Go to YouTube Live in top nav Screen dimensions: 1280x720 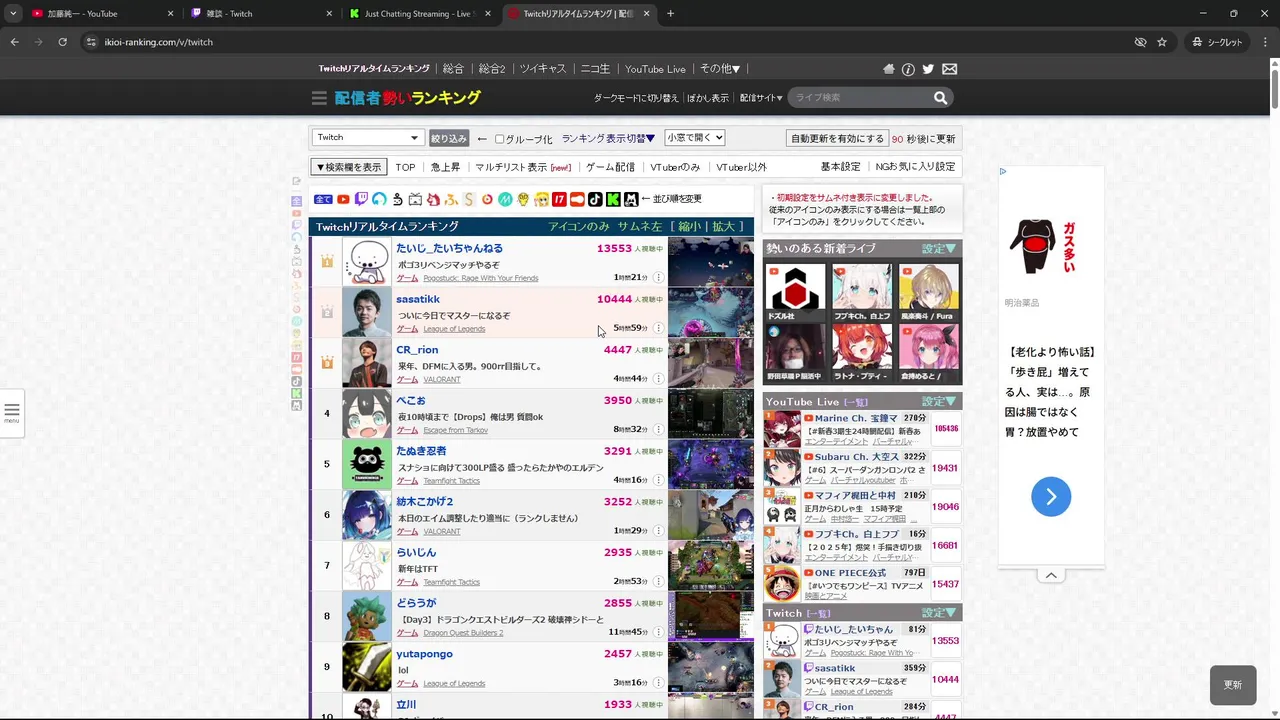coord(655,69)
